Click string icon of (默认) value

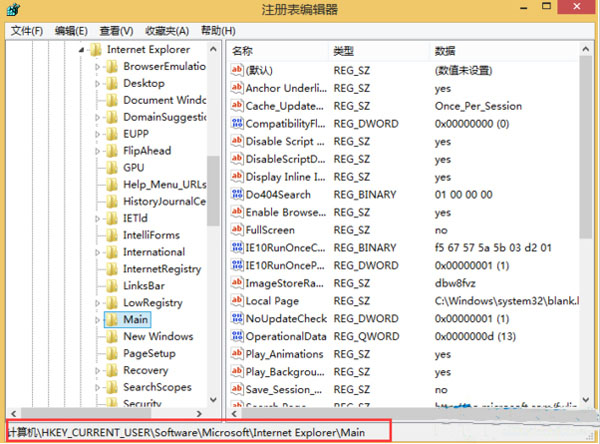pyautogui.click(x=237, y=70)
